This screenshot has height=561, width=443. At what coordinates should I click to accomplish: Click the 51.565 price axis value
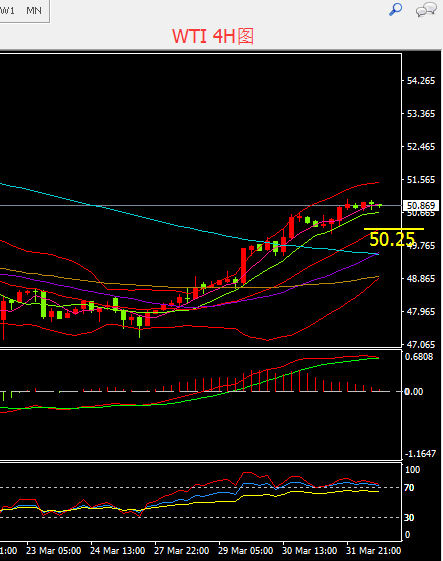[421, 179]
